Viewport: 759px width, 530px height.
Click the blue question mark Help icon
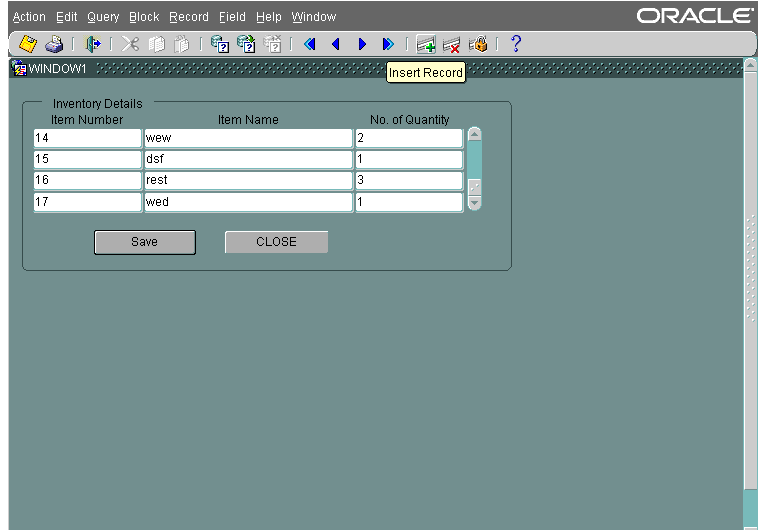516,44
